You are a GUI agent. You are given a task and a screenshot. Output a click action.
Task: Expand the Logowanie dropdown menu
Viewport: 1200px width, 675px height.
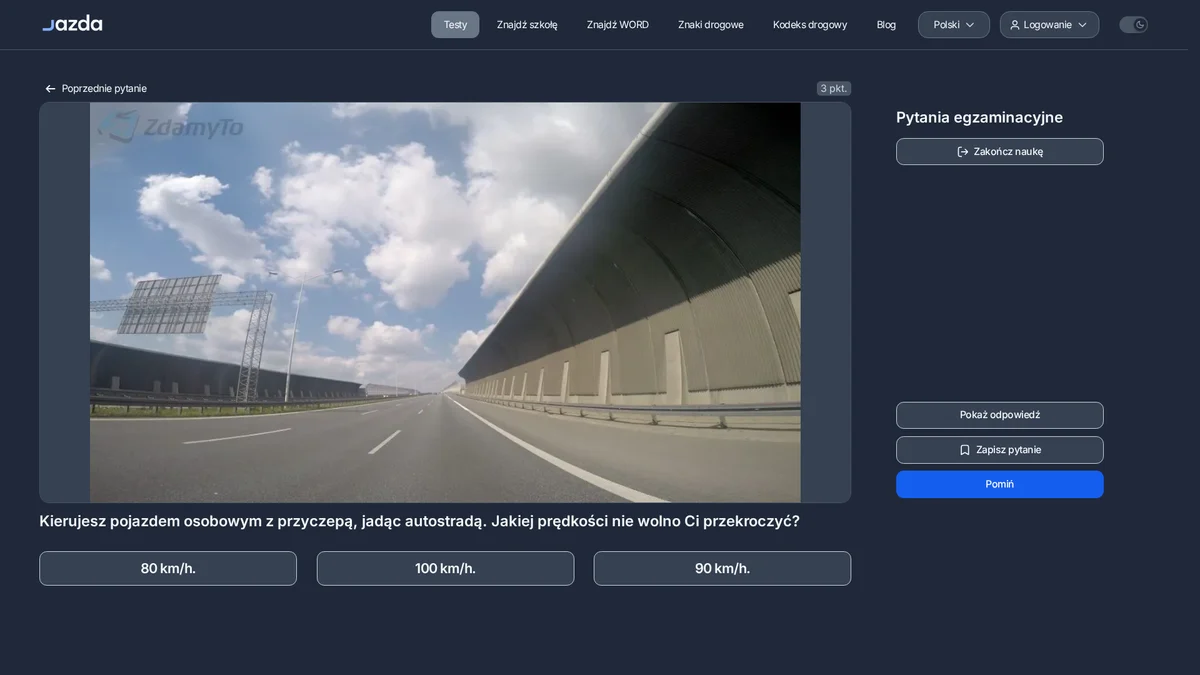[1049, 25]
